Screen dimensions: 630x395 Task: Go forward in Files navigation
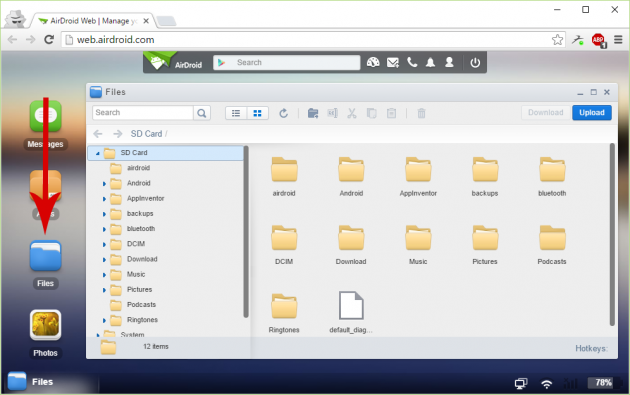click(x=117, y=134)
